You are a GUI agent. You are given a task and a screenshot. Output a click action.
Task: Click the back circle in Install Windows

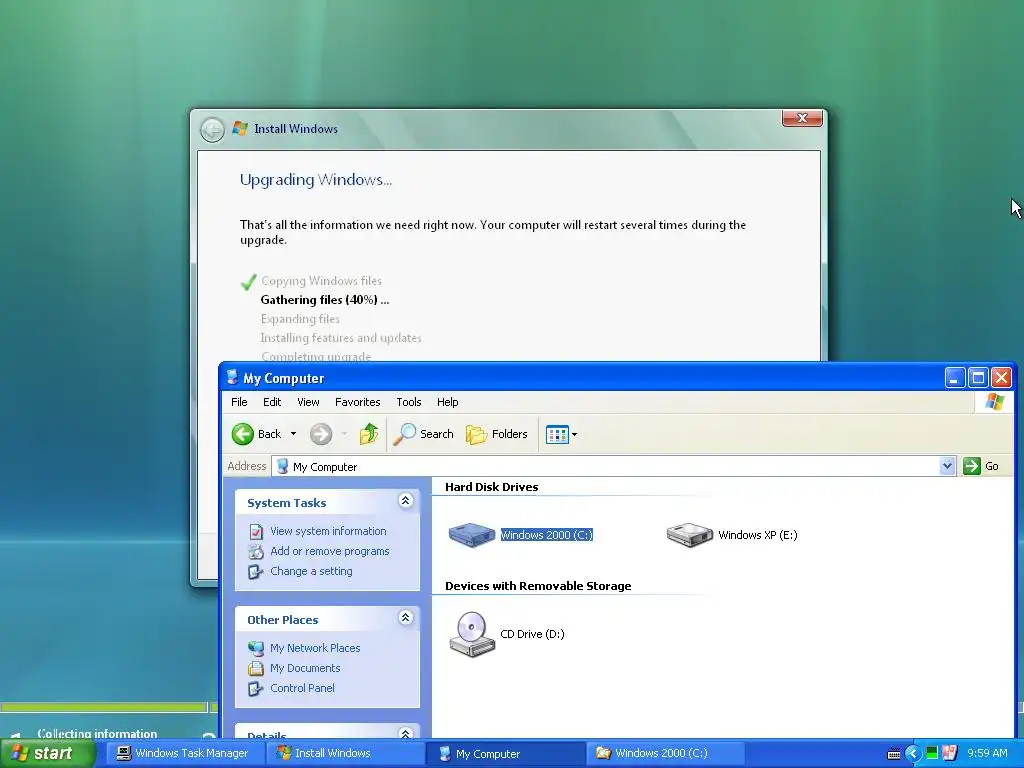212,129
